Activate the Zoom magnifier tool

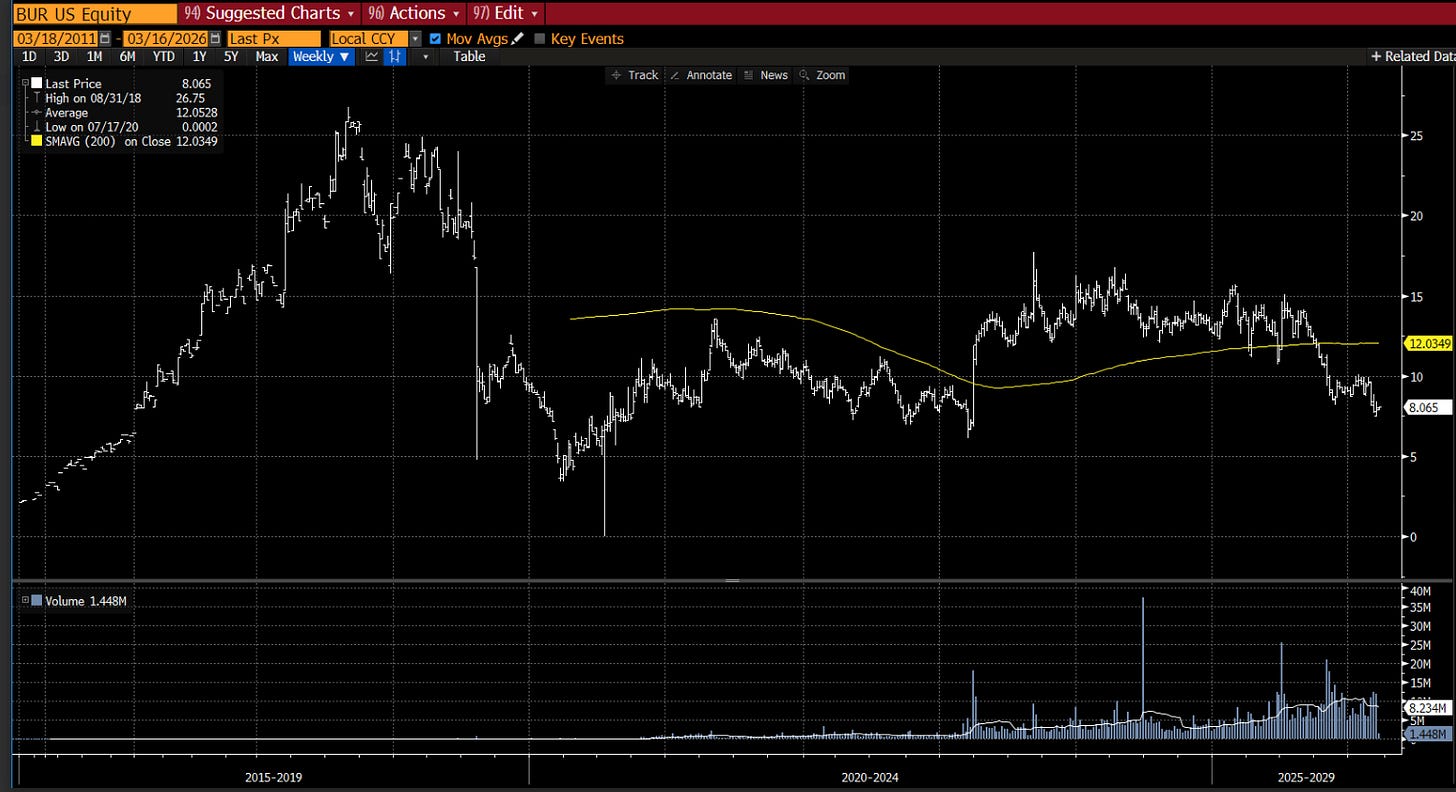(821, 75)
